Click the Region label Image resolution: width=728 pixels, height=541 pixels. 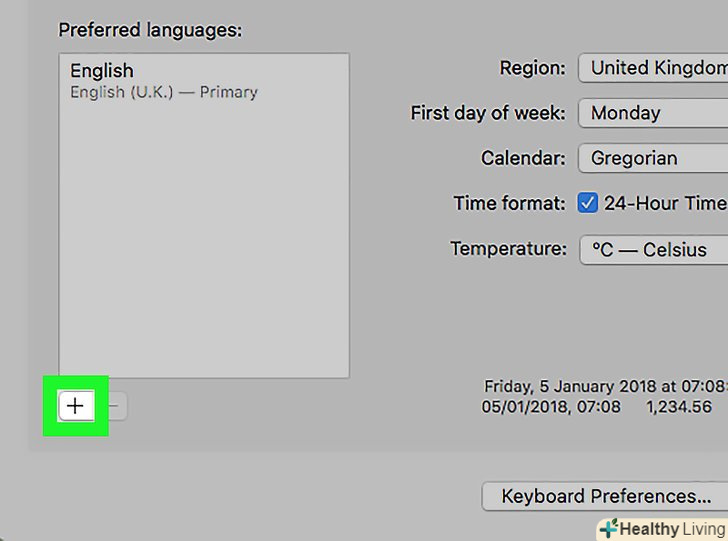coord(534,68)
